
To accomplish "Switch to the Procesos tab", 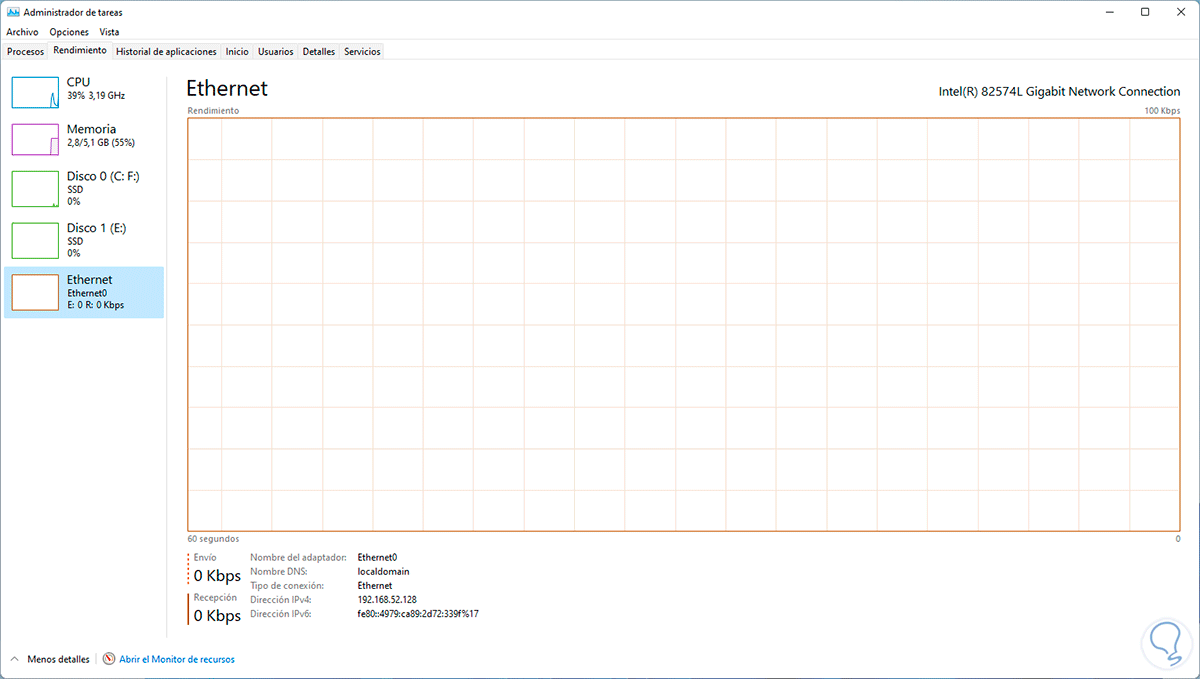I will click(25, 51).
